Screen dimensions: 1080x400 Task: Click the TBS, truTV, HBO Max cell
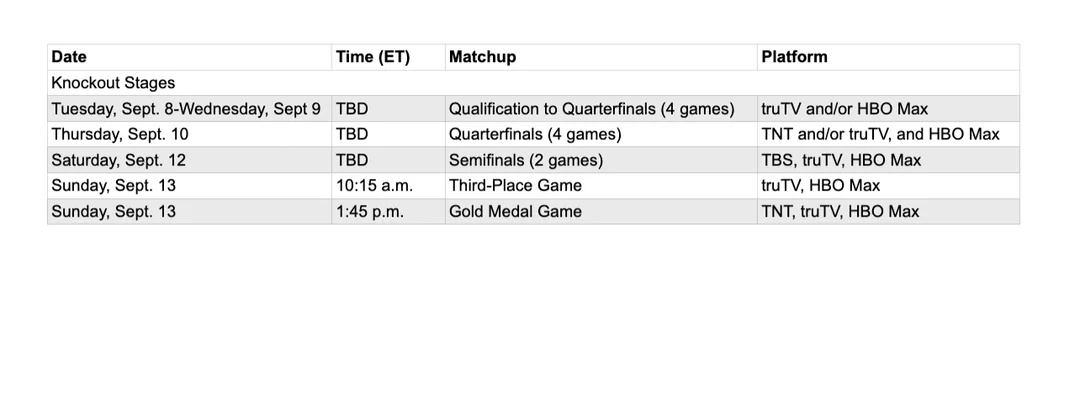tap(889, 160)
